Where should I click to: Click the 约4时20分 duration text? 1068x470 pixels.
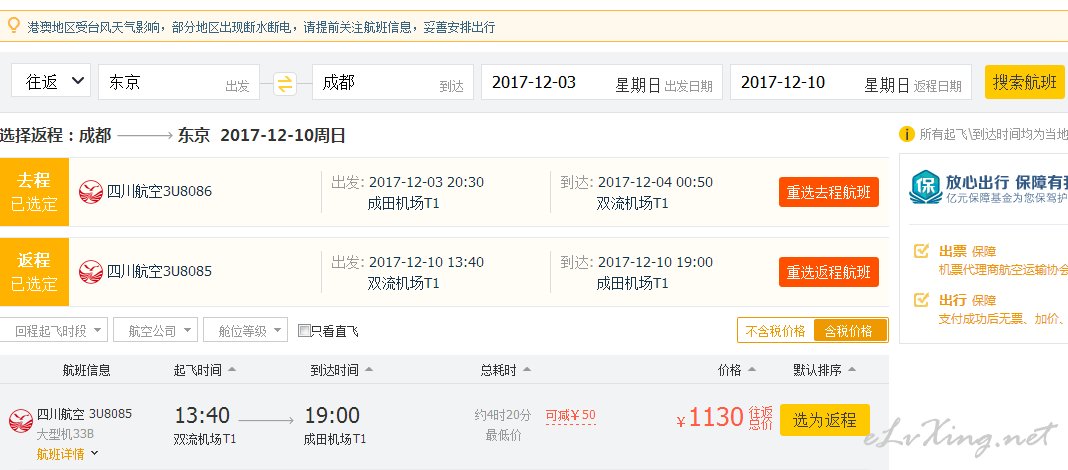click(x=503, y=415)
